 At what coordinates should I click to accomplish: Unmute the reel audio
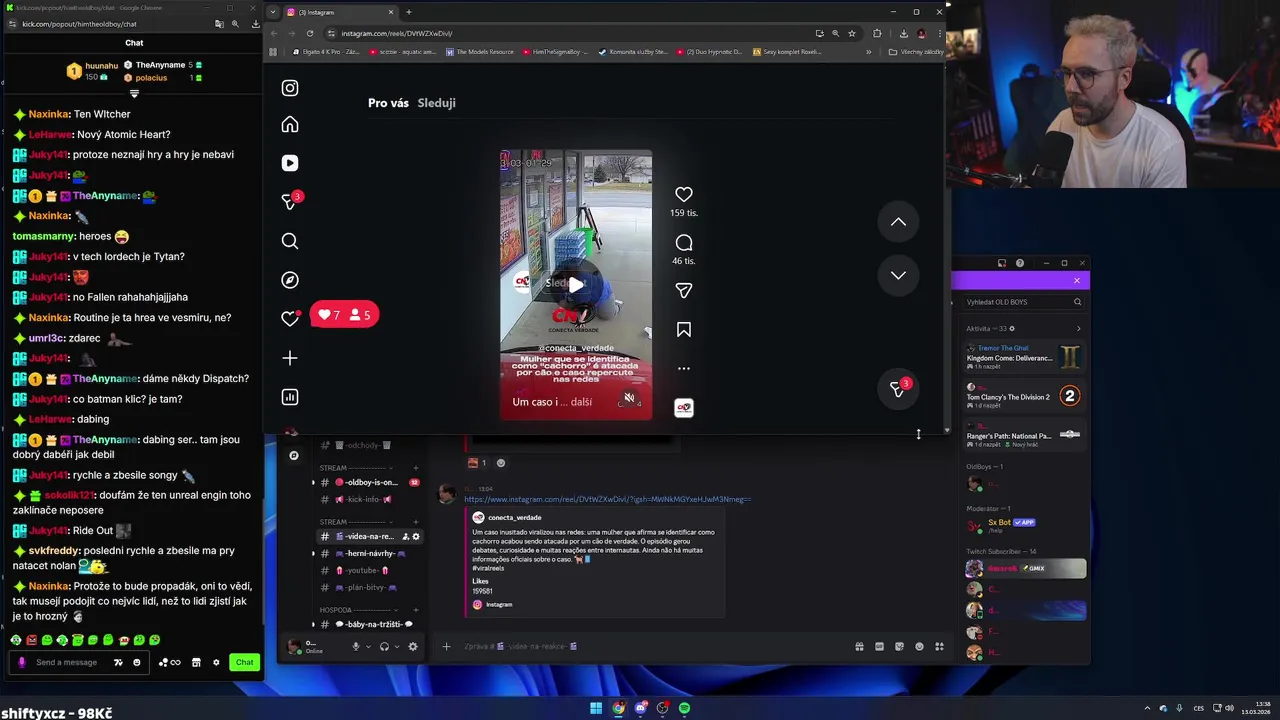coord(629,398)
